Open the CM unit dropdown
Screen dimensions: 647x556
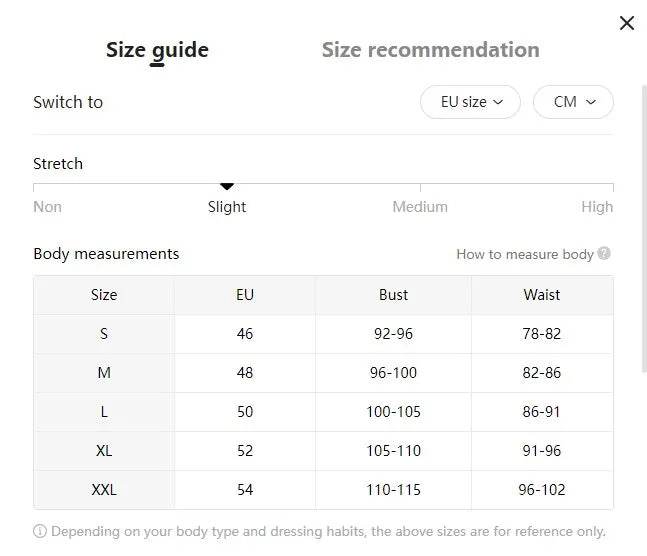click(x=573, y=102)
